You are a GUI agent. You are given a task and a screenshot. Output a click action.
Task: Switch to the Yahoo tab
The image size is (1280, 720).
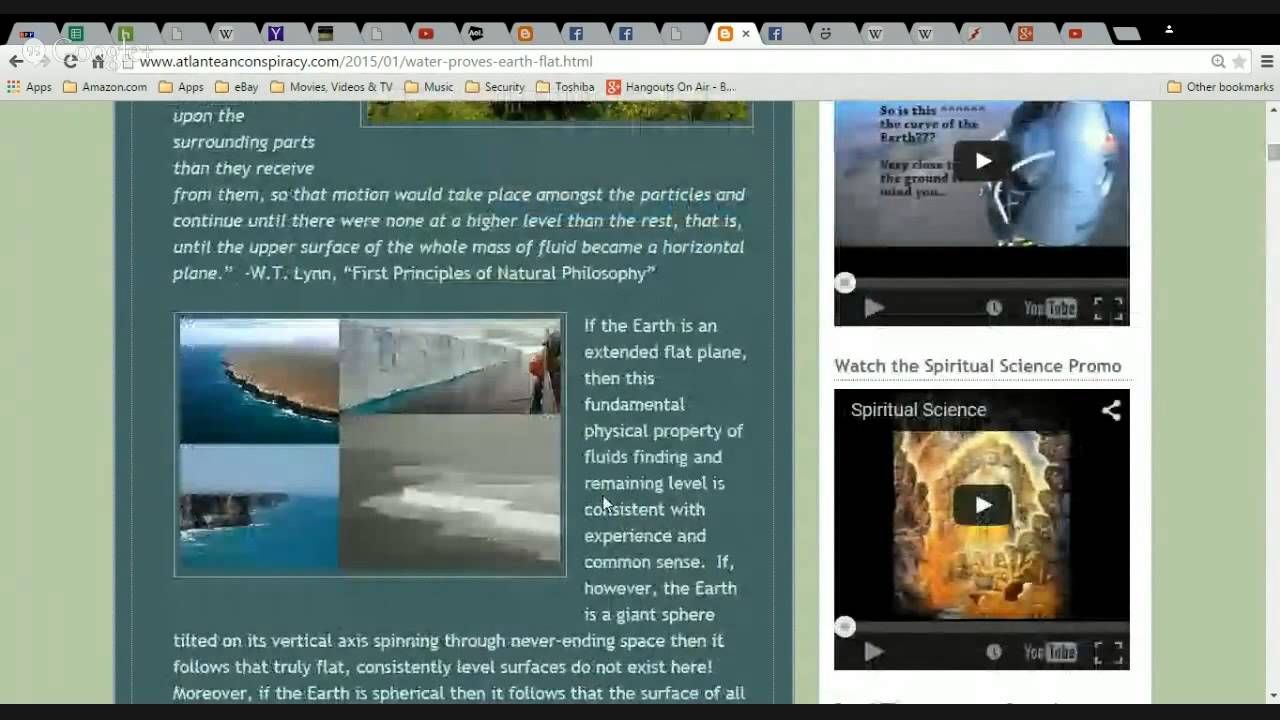point(276,34)
